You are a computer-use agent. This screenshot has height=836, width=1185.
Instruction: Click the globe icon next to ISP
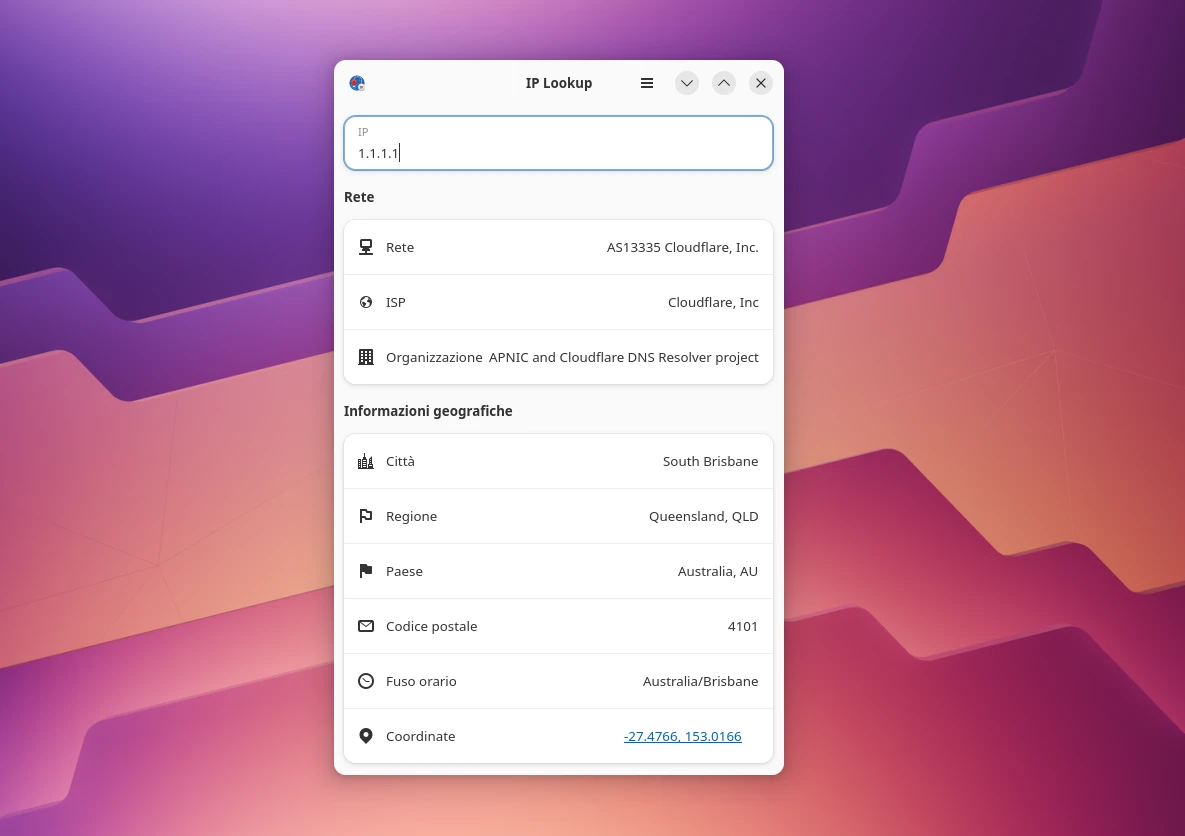tap(366, 302)
